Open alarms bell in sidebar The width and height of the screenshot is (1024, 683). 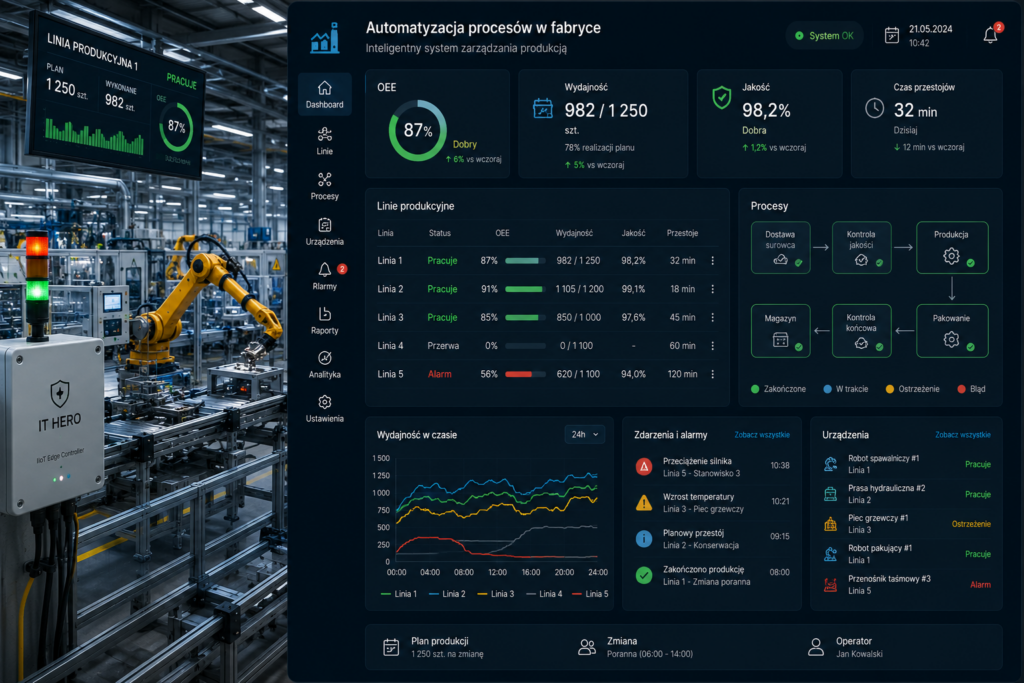(x=325, y=276)
